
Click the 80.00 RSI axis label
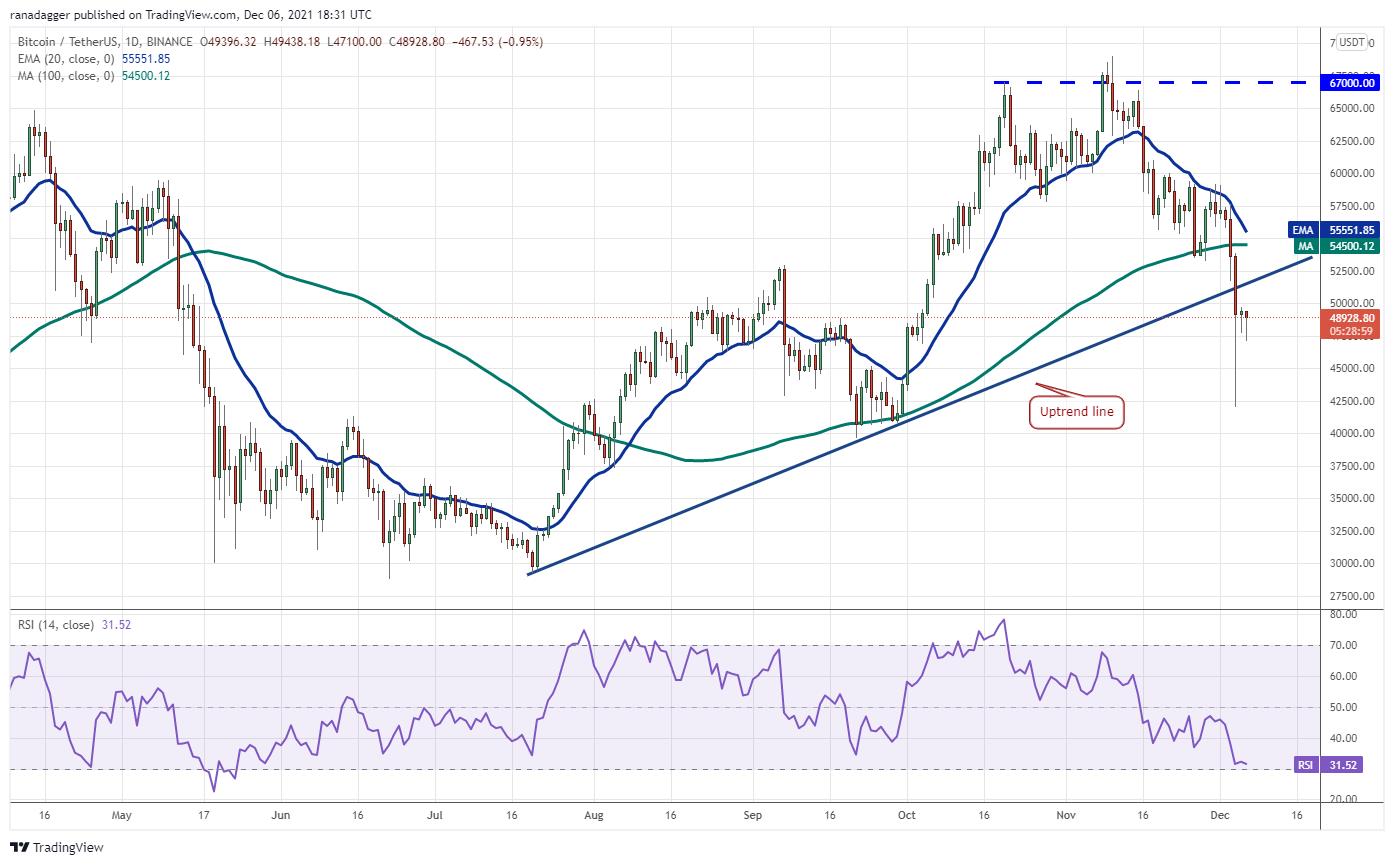(1343, 615)
